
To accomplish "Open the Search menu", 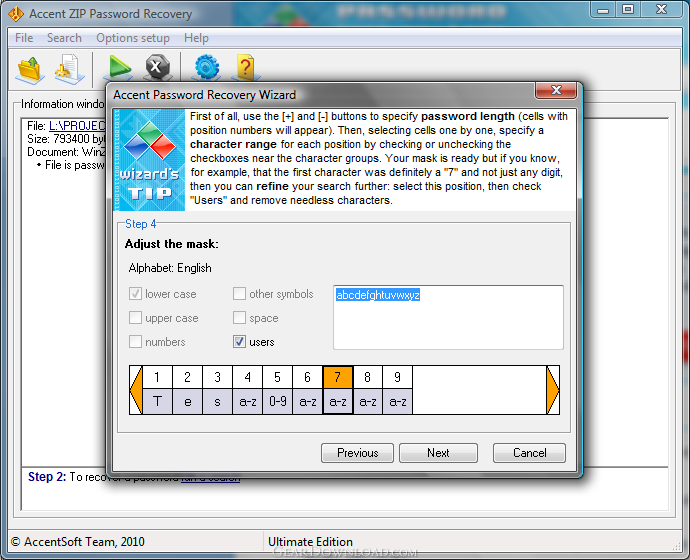I will [64, 38].
